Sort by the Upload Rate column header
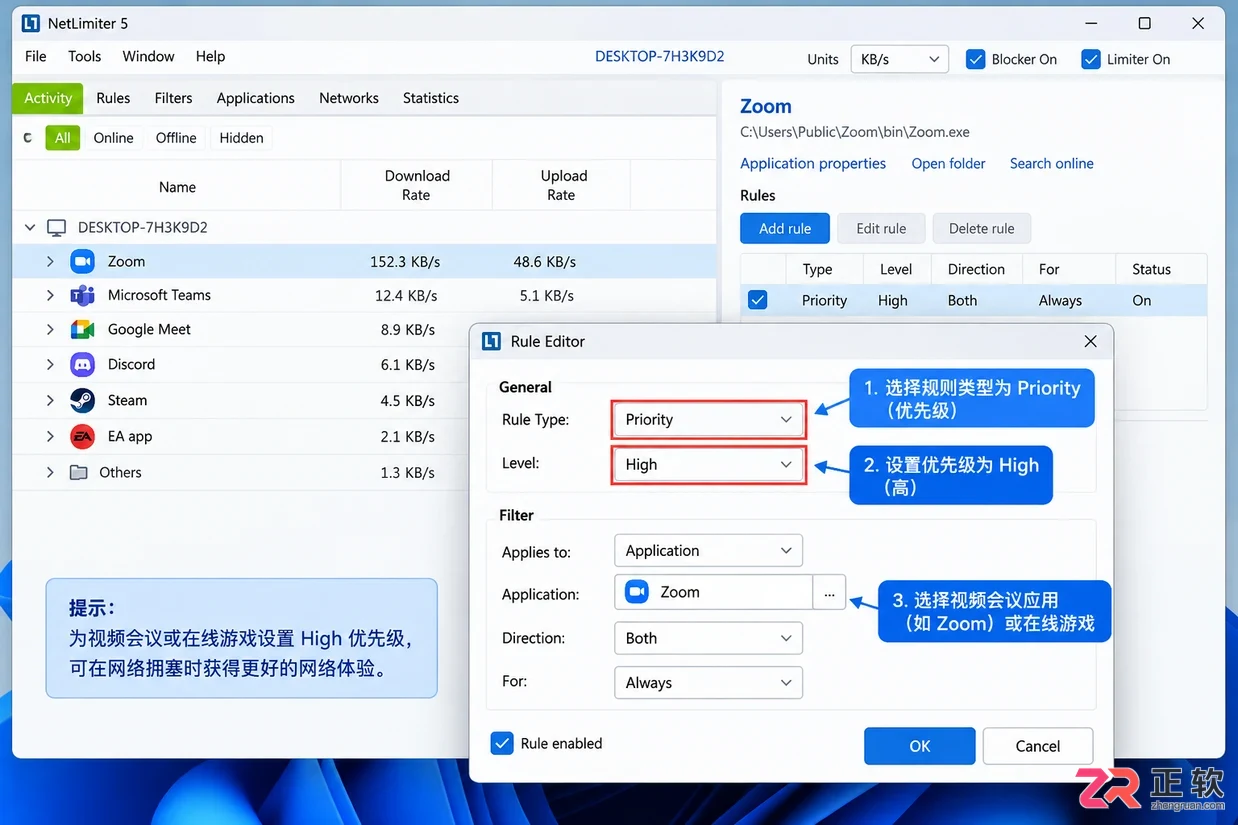The image size is (1238, 825). click(x=562, y=185)
